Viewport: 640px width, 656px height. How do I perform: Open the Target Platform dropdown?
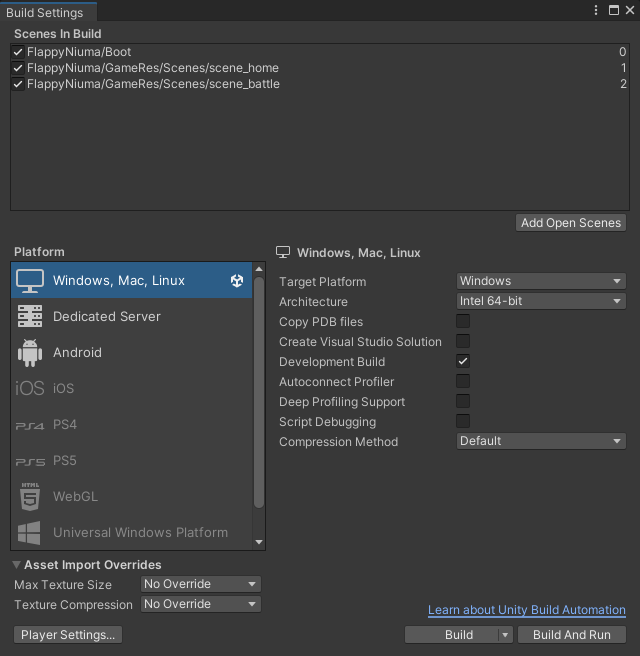[x=541, y=281]
